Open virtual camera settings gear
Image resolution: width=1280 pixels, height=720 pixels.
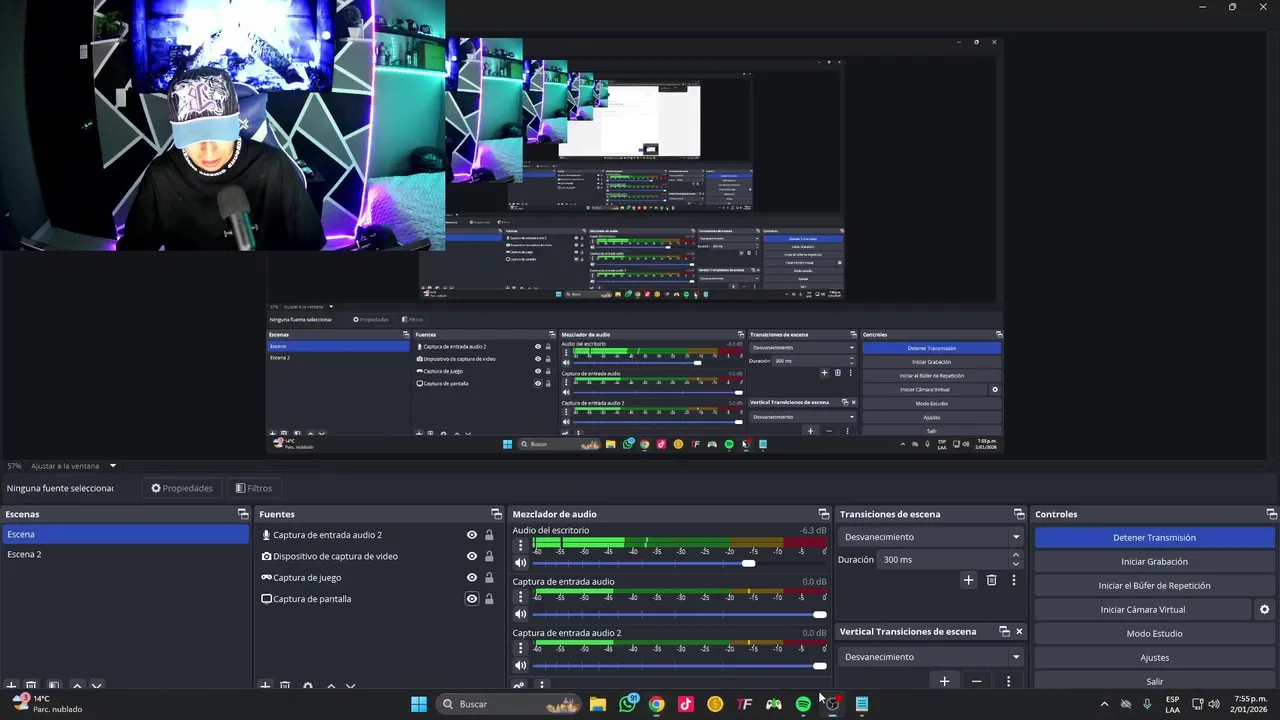point(1264,609)
